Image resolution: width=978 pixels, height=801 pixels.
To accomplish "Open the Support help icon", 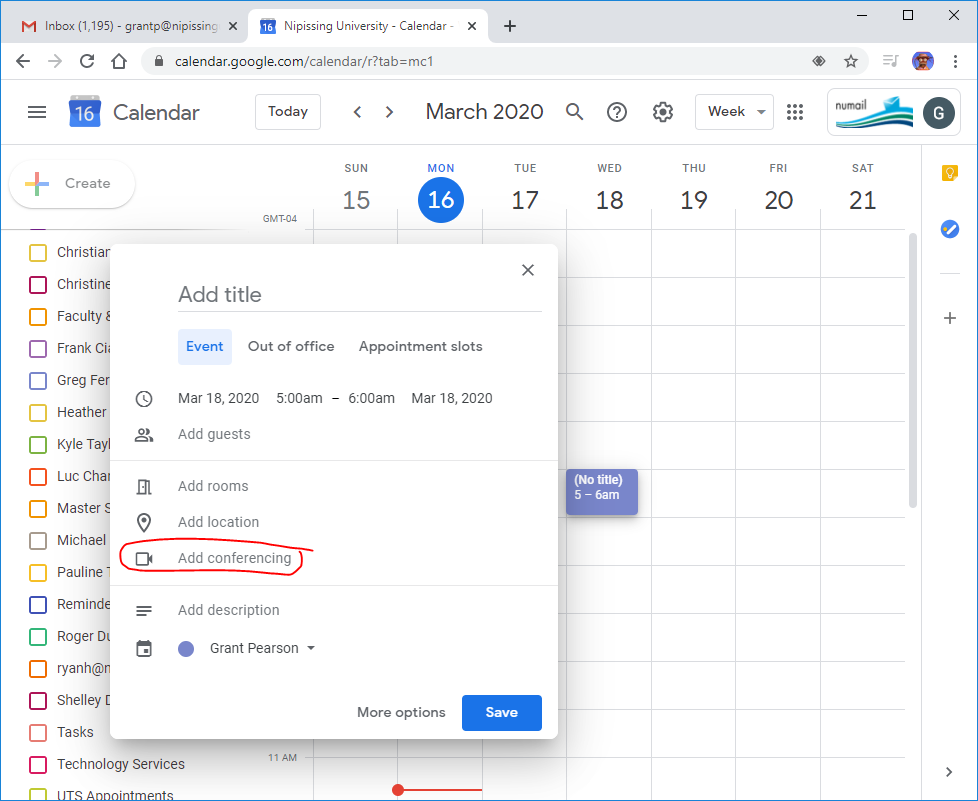I will (x=617, y=112).
